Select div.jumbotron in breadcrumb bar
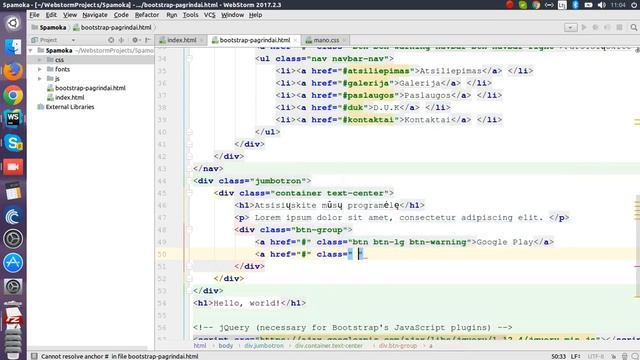The height and width of the screenshot is (360, 640). 264,346
